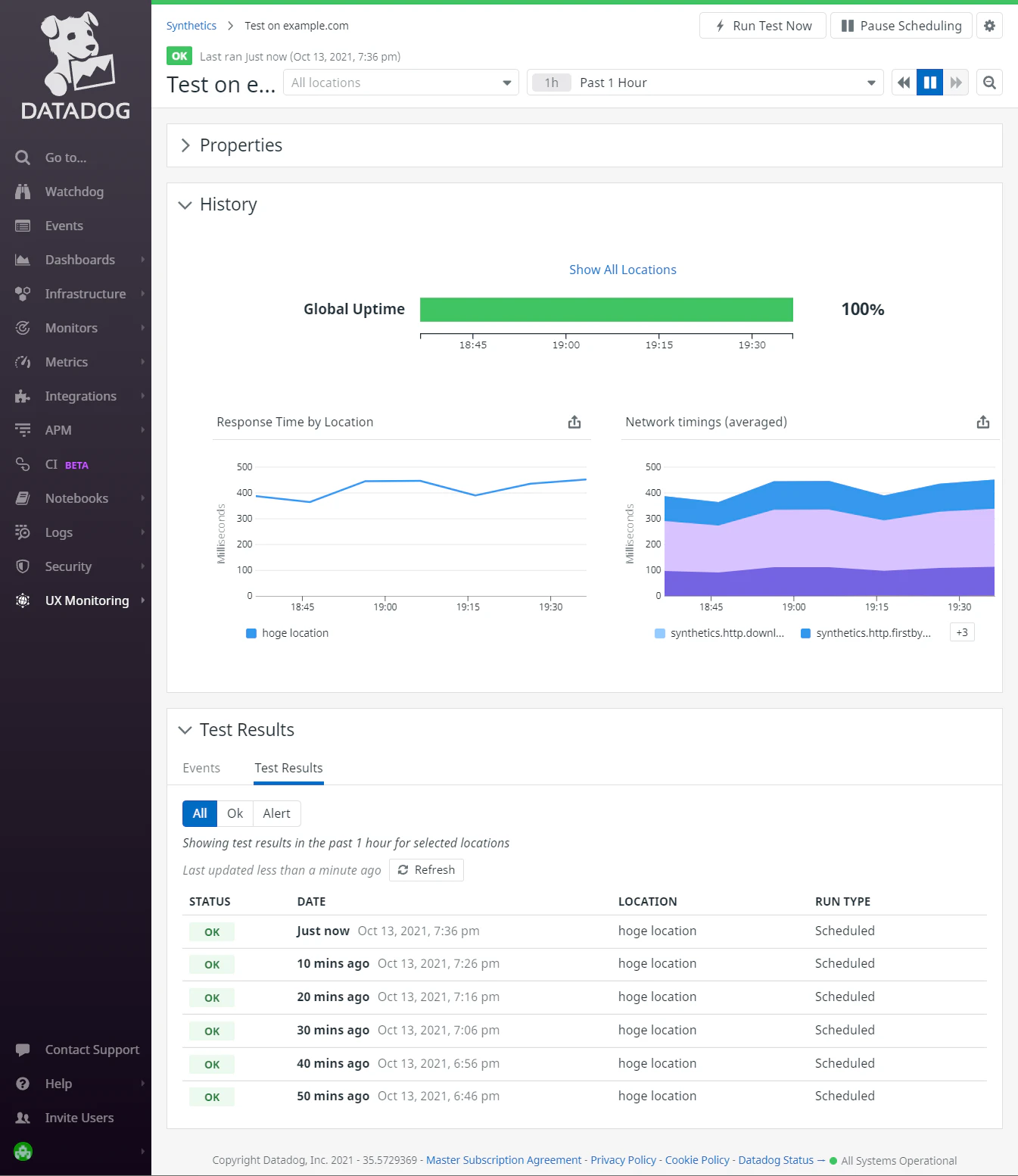This screenshot has width=1018, height=1176.
Task: Click the UX Monitoring icon
Action: 23,600
